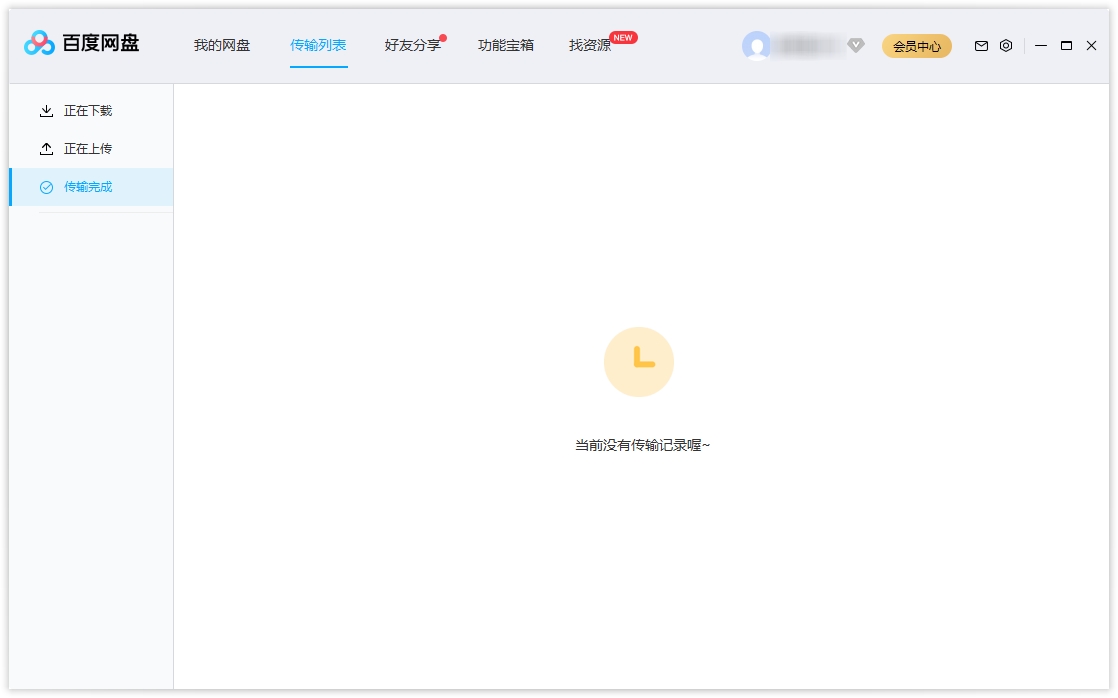Select 正在上传 in the sidebar
Screen dimensions: 1118x698
click(x=88, y=149)
